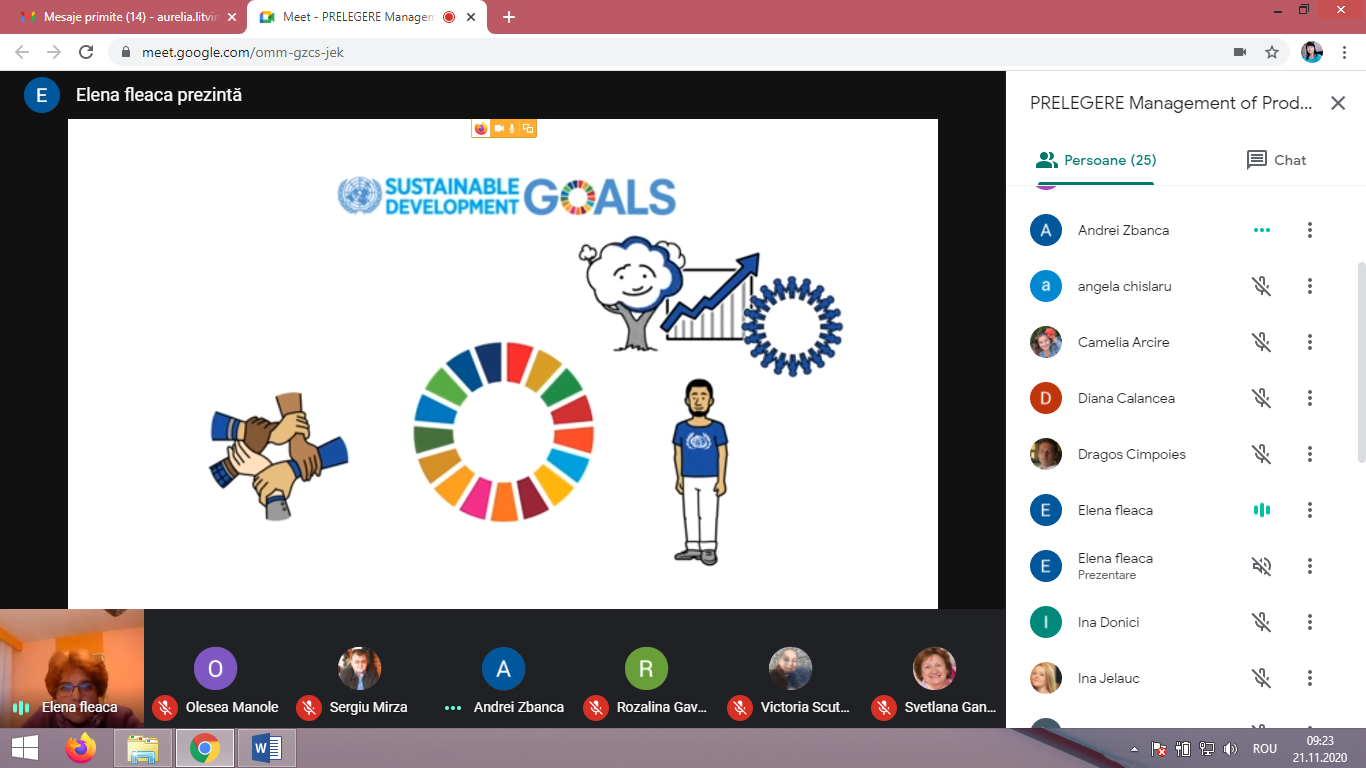Select Olesea Manole's participant tile
The height and width of the screenshot is (768, 1366).
(x=216, y=668)
